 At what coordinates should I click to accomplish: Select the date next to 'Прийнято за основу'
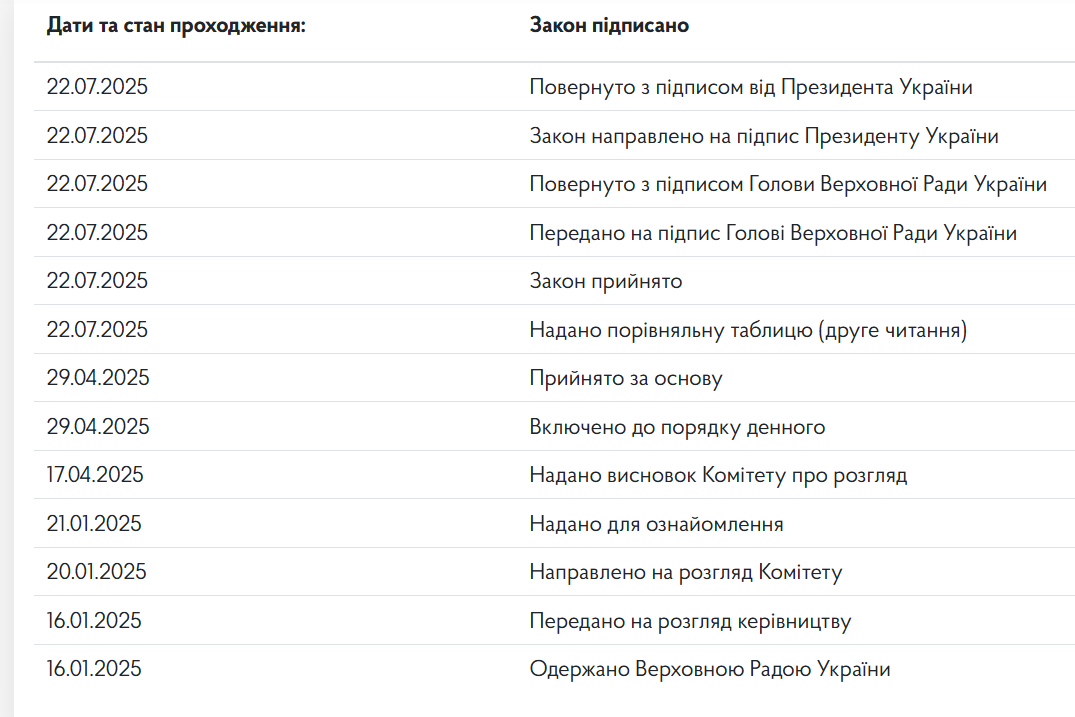[x=97, y=378]
